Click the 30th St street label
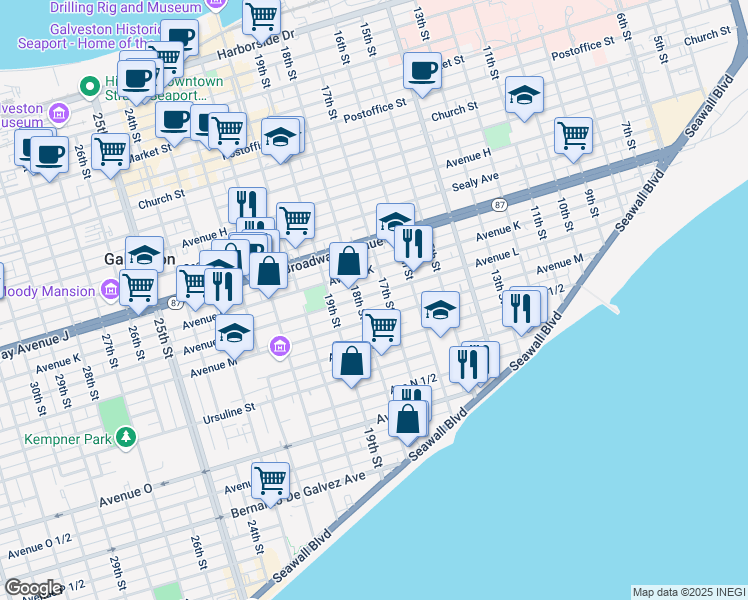The height and width of the screenshot is (600, 748). (x=38, y=398)
